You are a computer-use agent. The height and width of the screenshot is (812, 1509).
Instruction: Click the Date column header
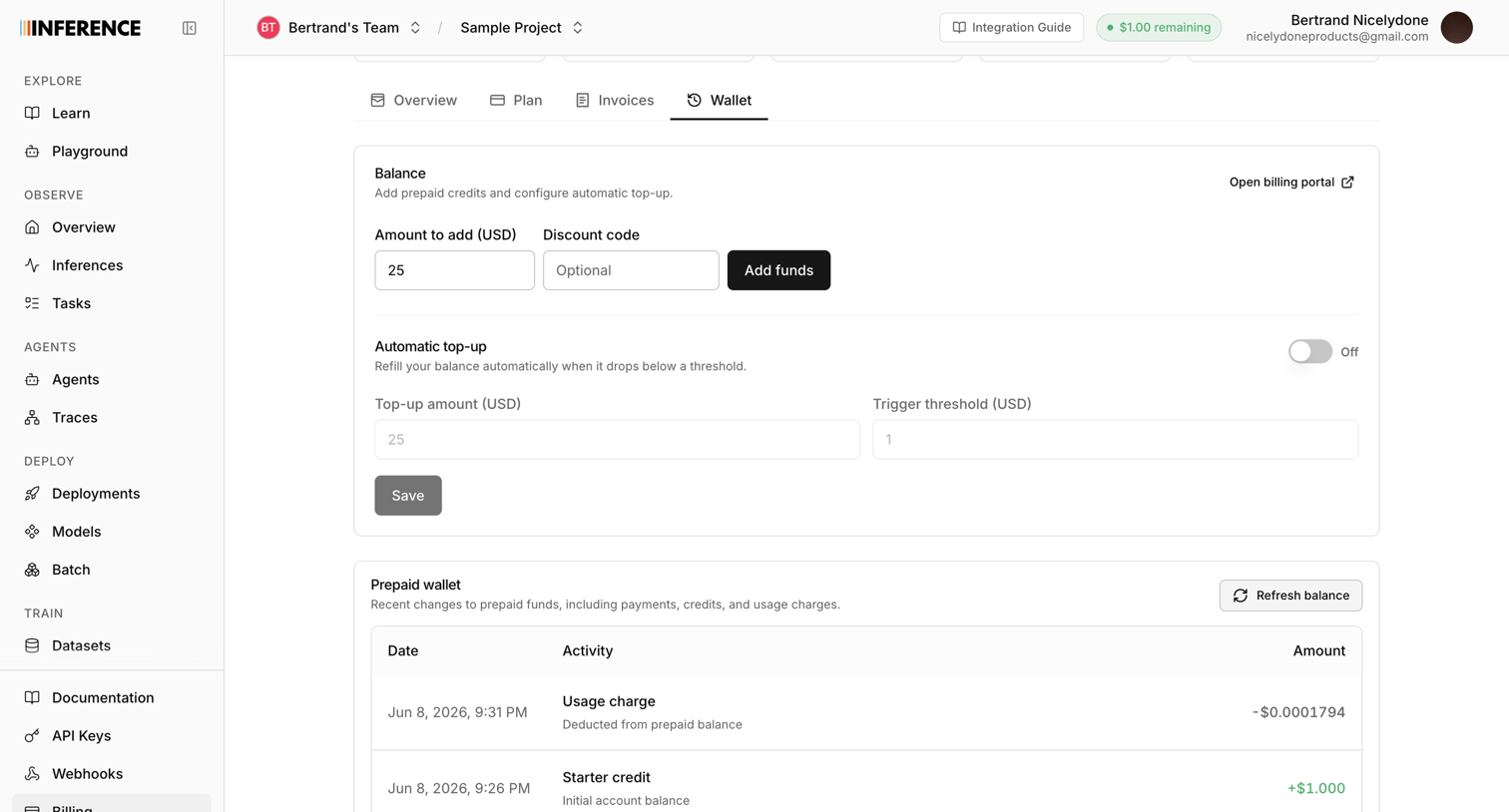tap(403, 650)
